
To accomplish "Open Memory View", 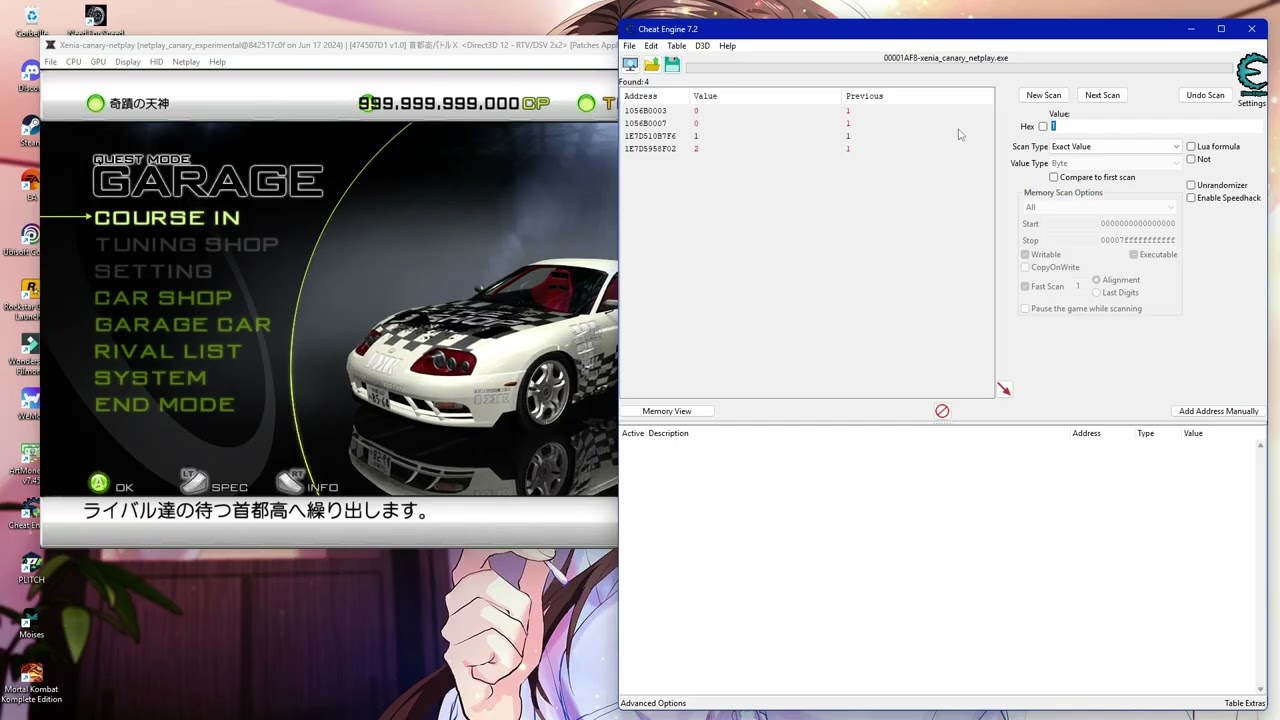I will click(667, 411).
